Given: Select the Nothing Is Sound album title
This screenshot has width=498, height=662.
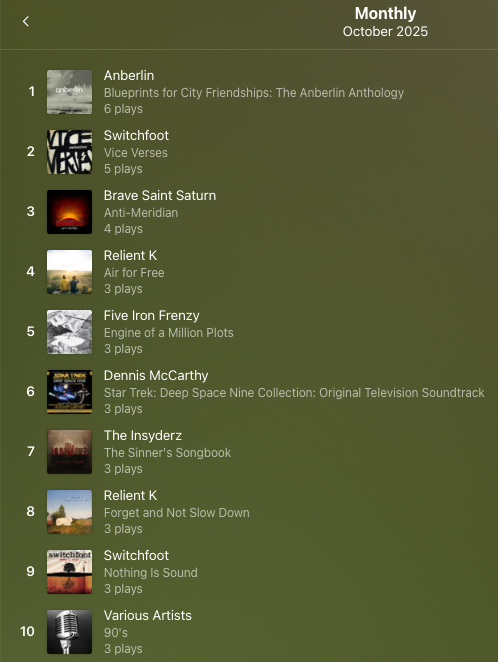Looking at the screenshot, I should point(151,572).
